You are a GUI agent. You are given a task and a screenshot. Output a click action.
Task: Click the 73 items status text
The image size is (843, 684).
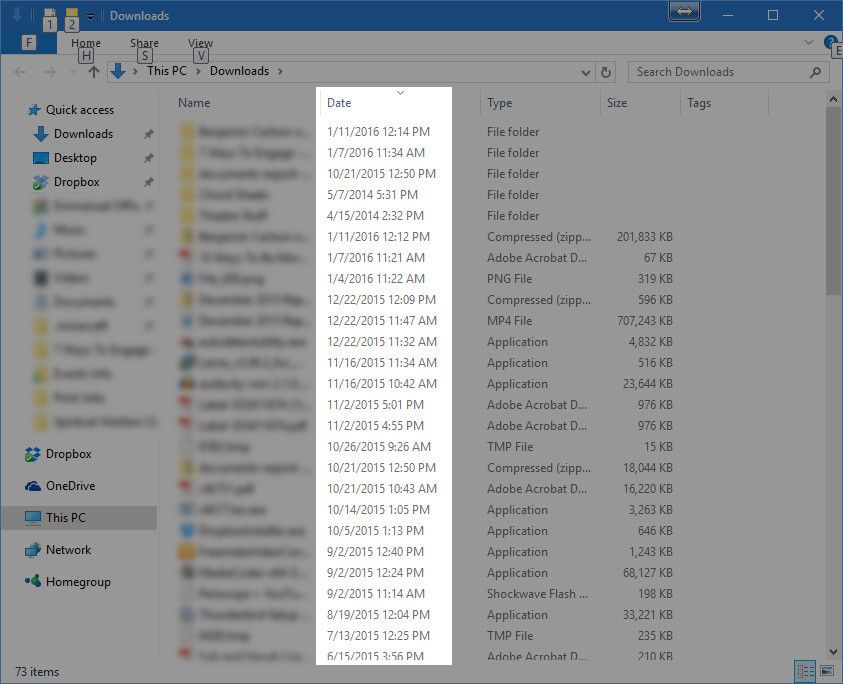click(x=37, y=672)
